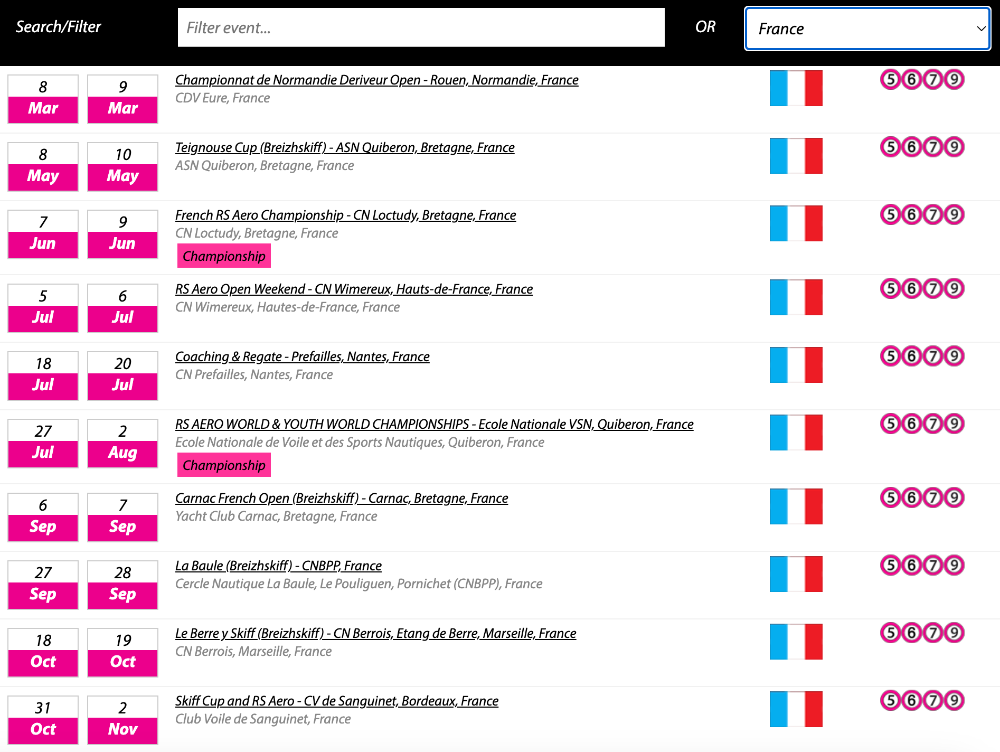Screen dimensions: 1000x752
Task: Open Coaching & Regate Prefailles event
Action: click(x=302, y=357)
